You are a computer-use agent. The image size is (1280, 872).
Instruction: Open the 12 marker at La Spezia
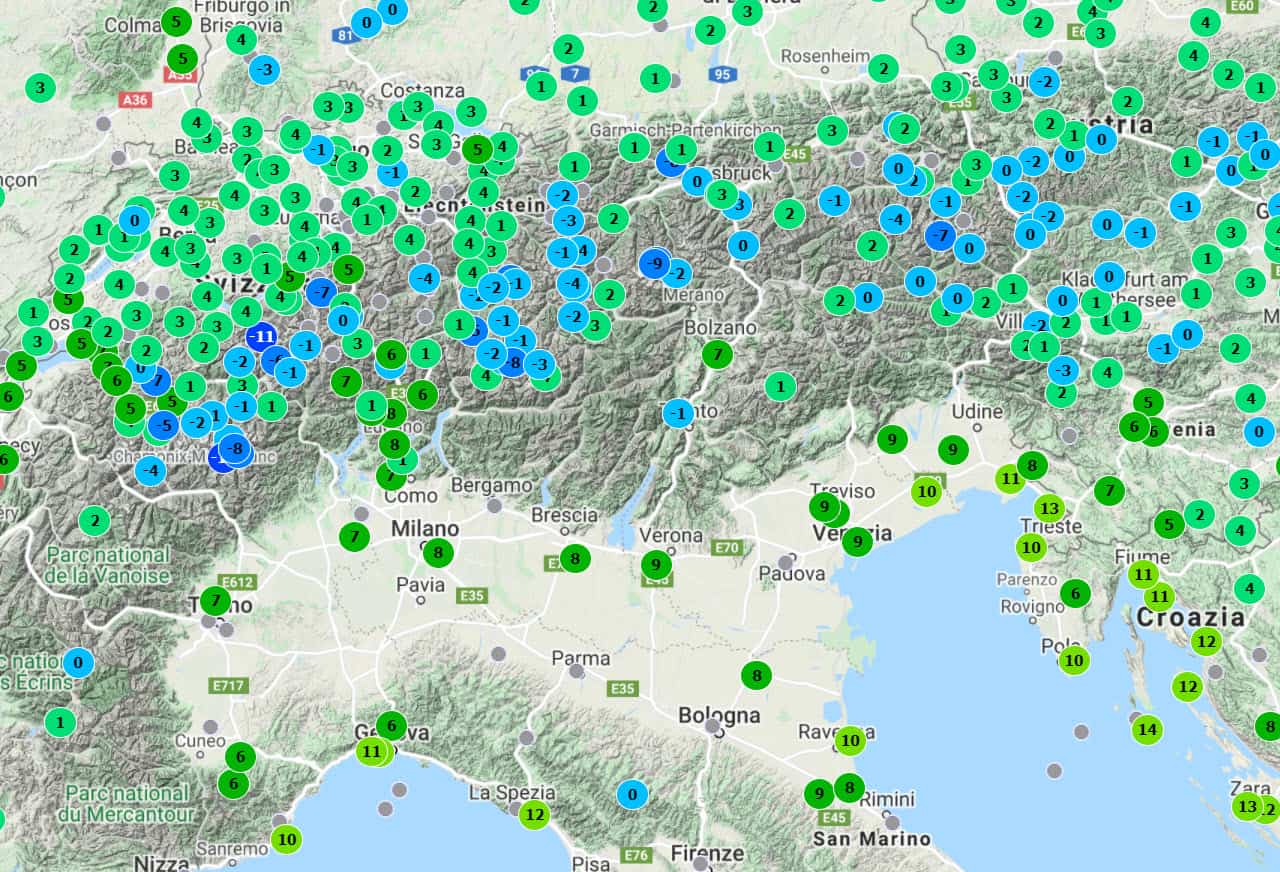(535, 814)
